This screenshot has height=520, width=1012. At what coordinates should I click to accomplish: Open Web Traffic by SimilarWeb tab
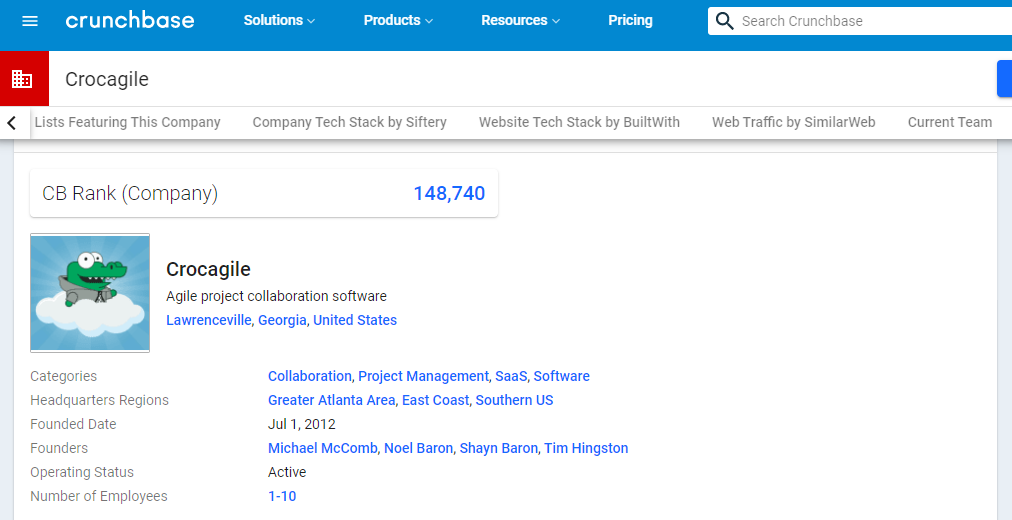pos(793,122)
